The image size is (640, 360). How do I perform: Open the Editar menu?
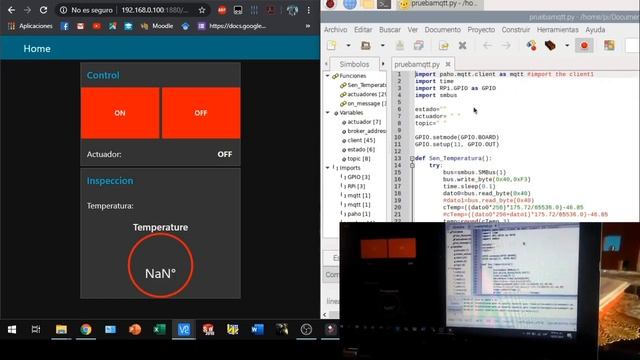[x=363, y=30]
